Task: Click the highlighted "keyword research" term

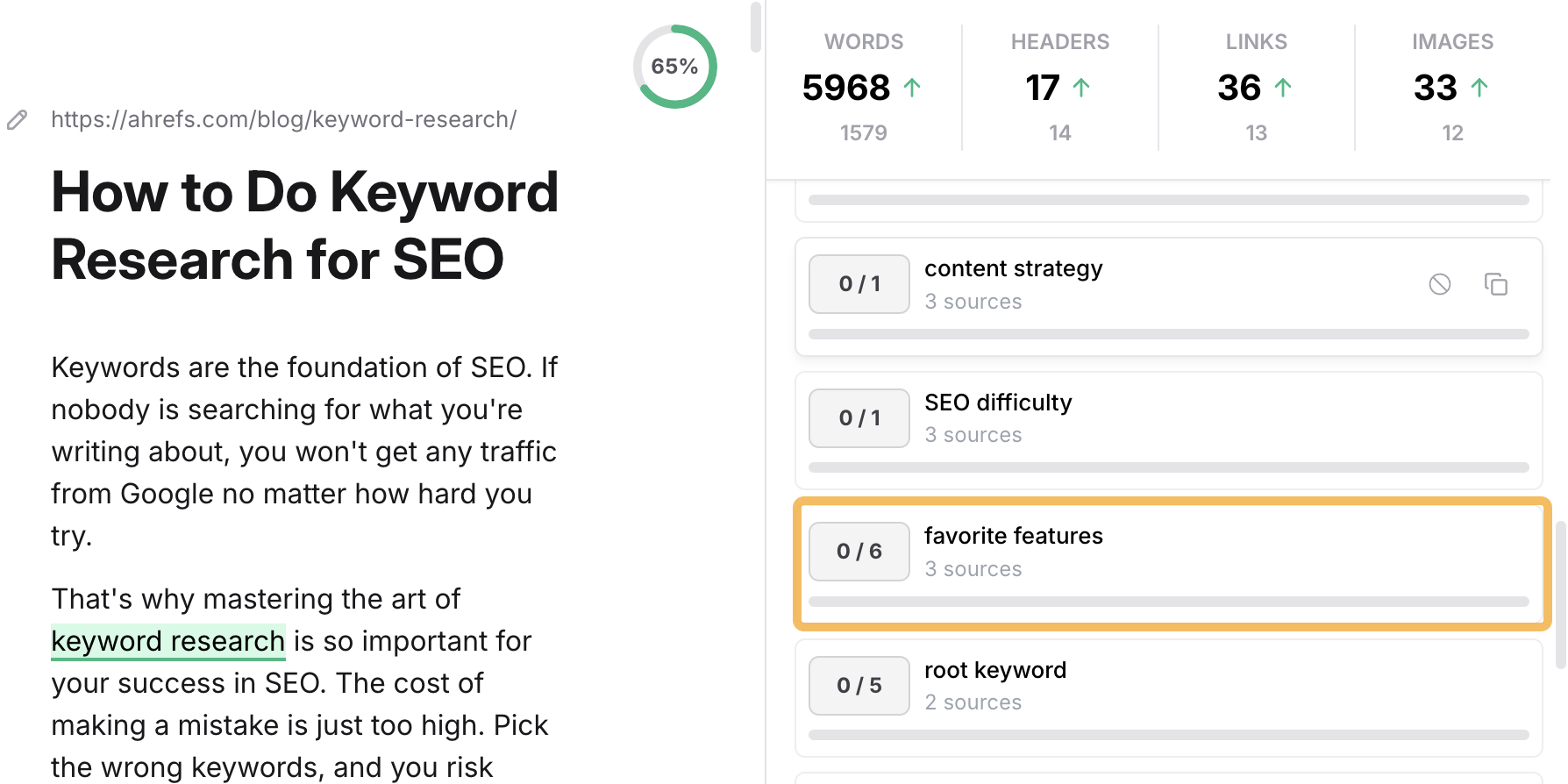Action: [x=168, y=641]
